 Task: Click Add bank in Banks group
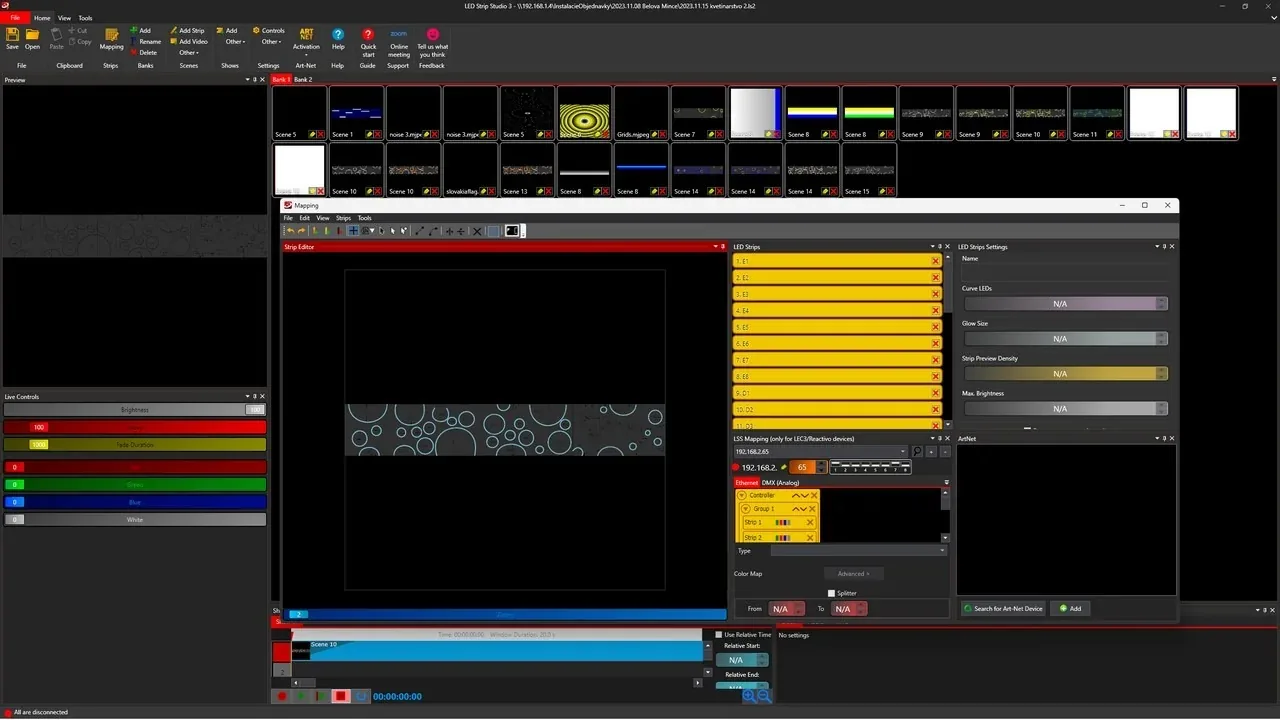(141, 31)
